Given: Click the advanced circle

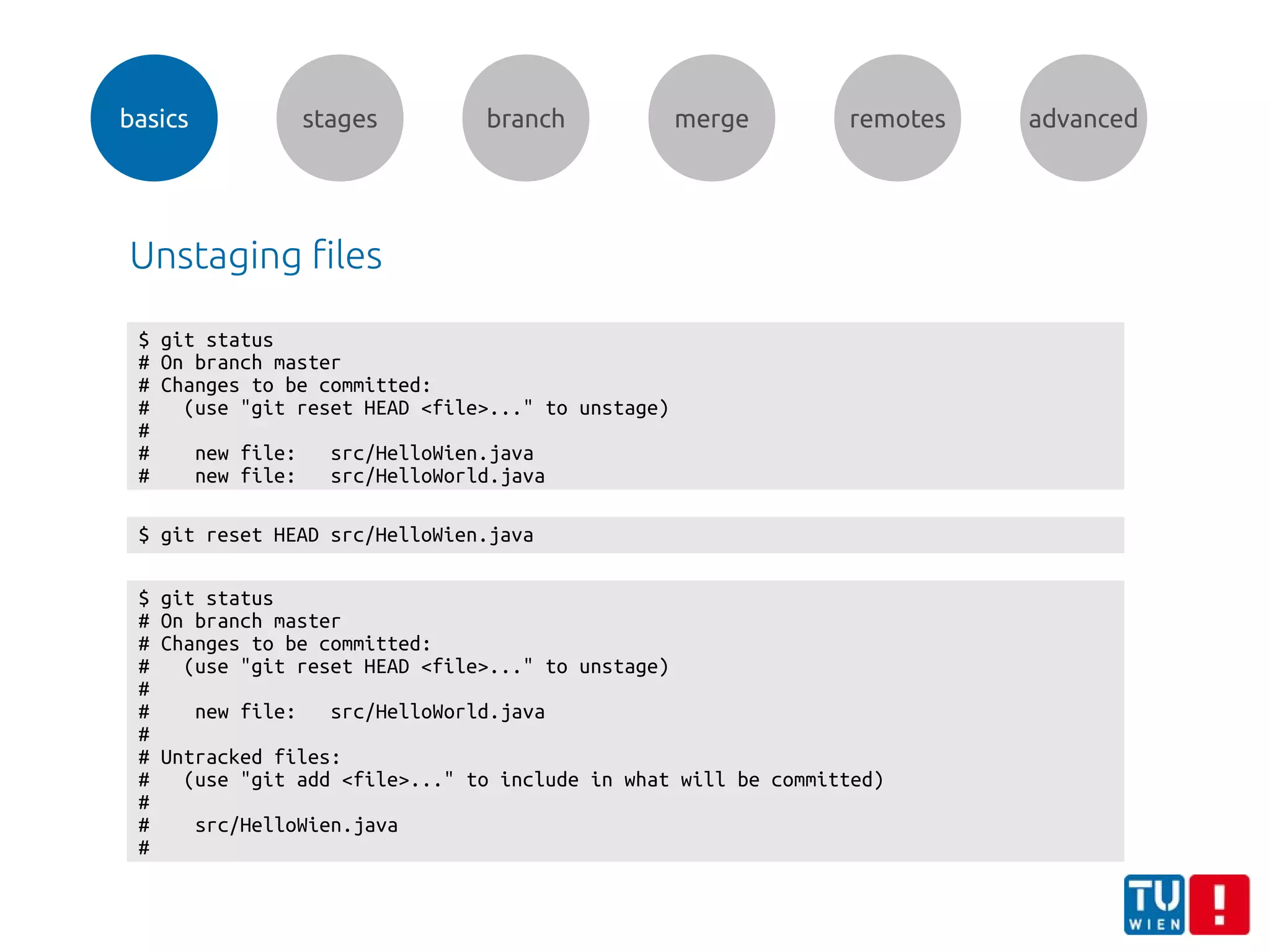Looking at the screenshot, I should (x=1083, y=118).
